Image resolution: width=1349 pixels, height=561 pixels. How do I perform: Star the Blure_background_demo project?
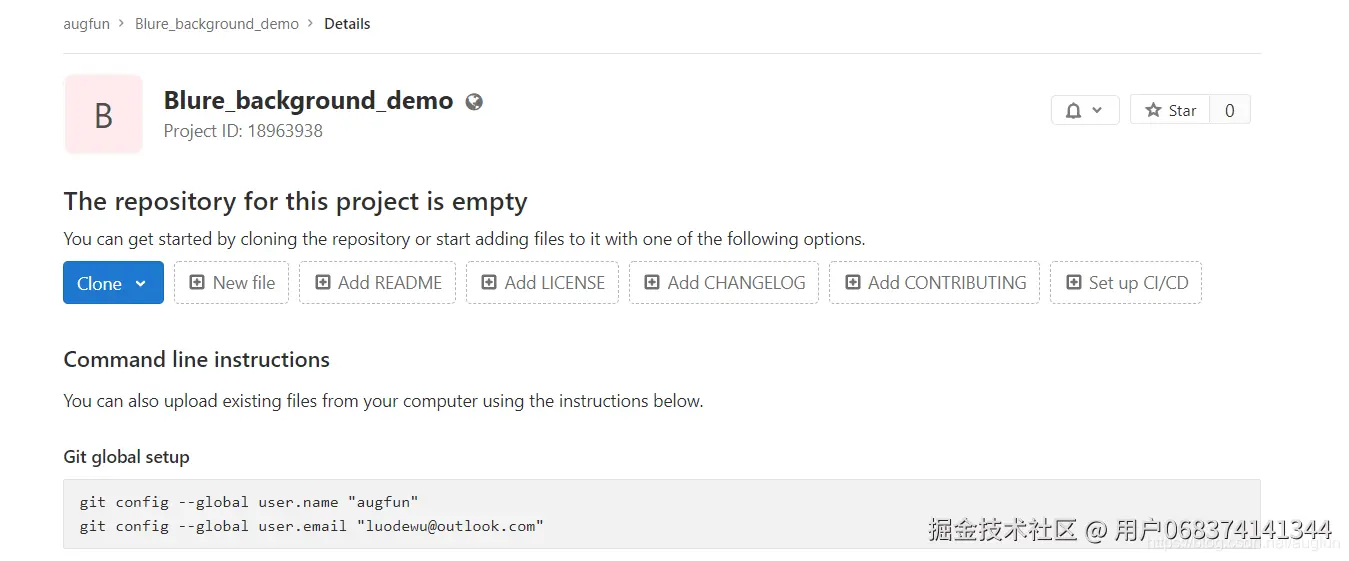[x=1170, y=110]
